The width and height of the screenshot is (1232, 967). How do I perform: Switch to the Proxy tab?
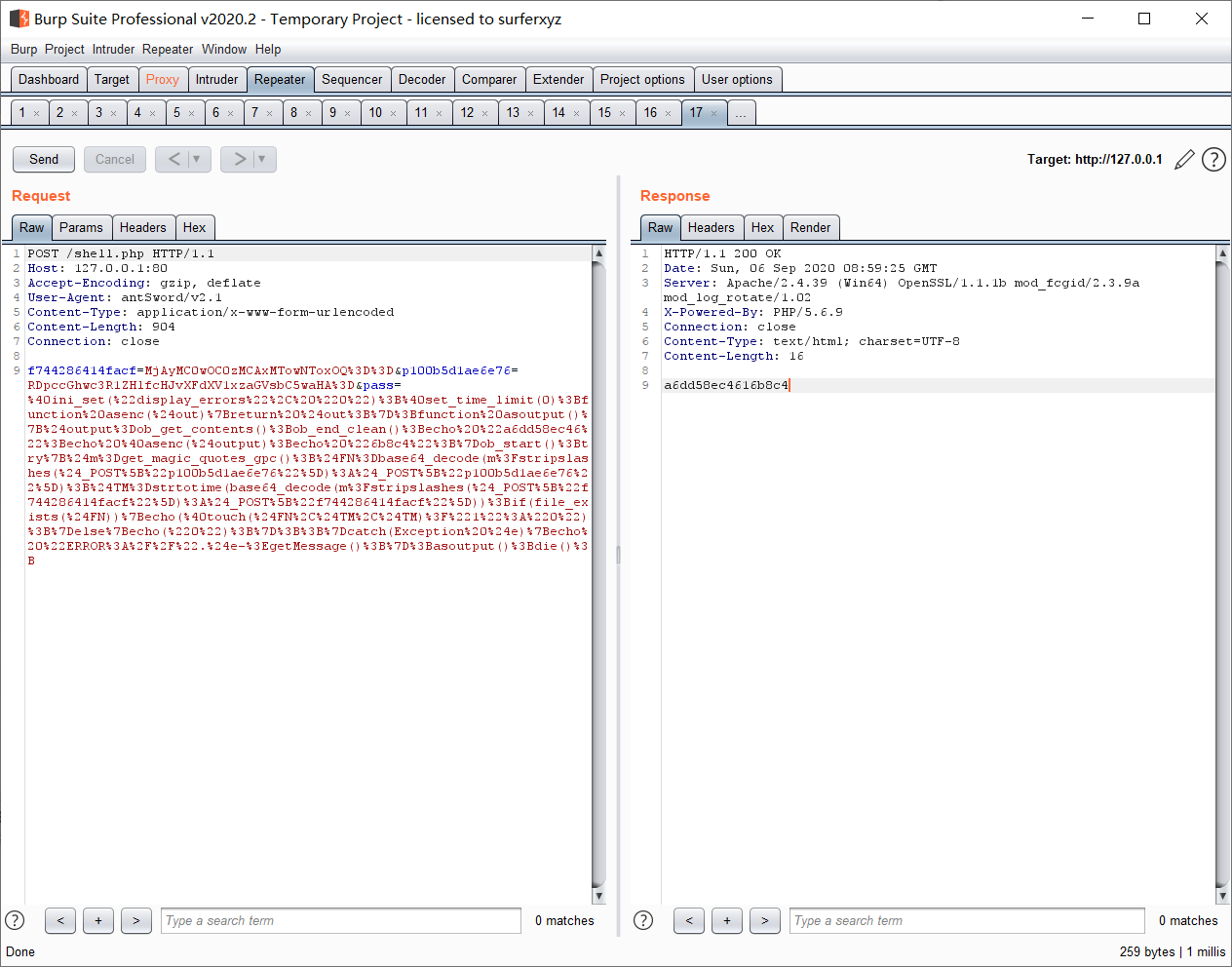163,80
